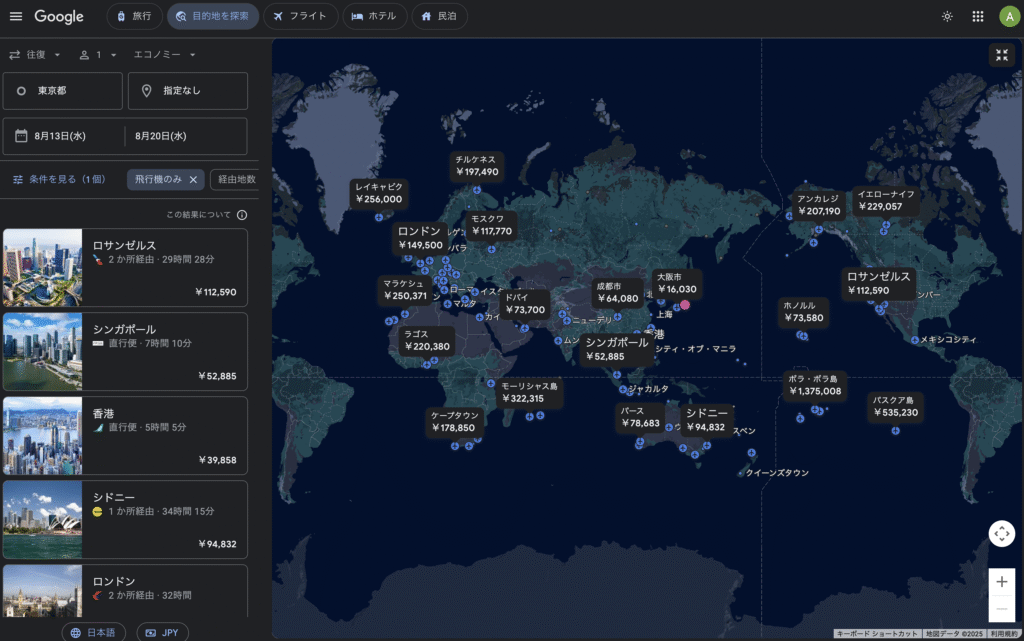Image resolution: width=1024 pixels, height=641 pixels.
Task: Click the calendar icon by 8月13日(水)
Action: click(x=21, y=136)
